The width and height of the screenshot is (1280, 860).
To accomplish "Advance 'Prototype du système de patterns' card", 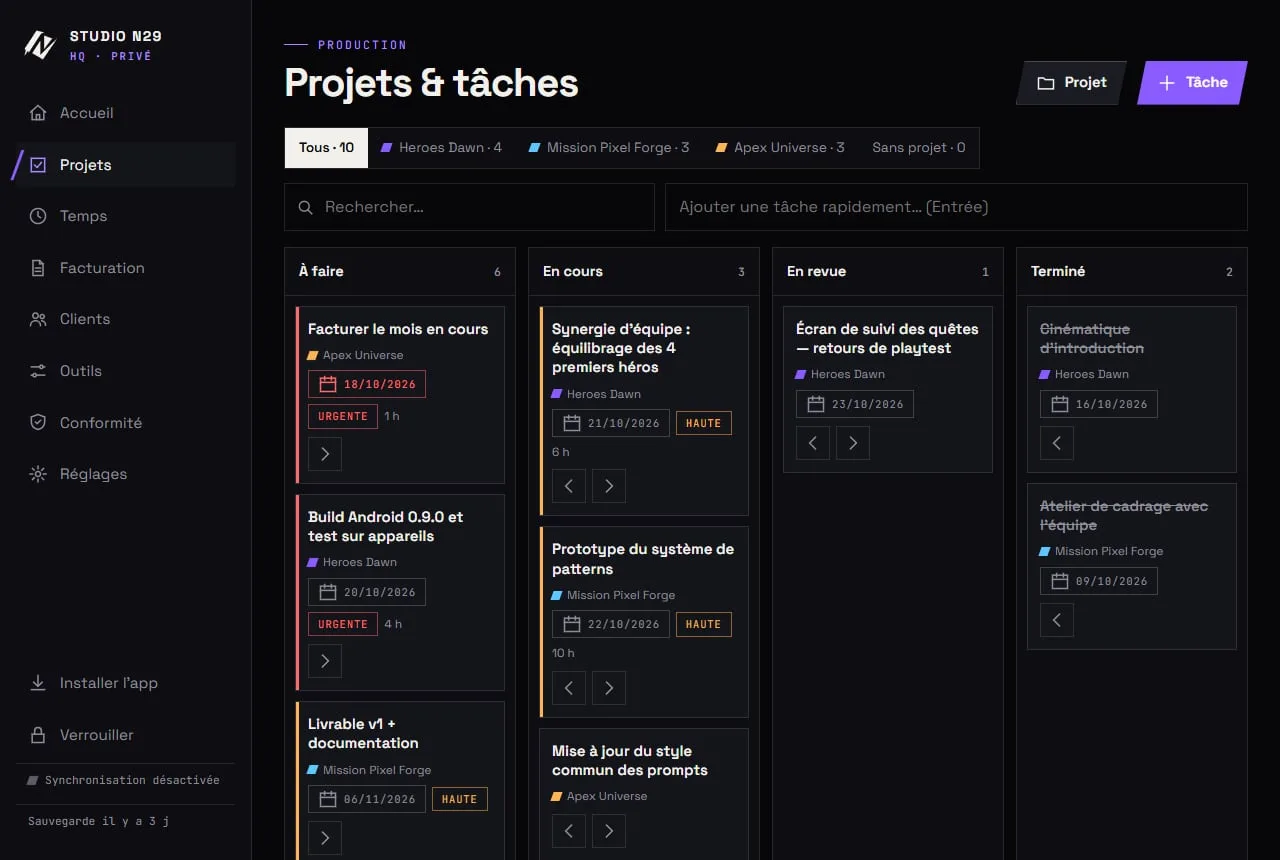I will click(609, 688).
